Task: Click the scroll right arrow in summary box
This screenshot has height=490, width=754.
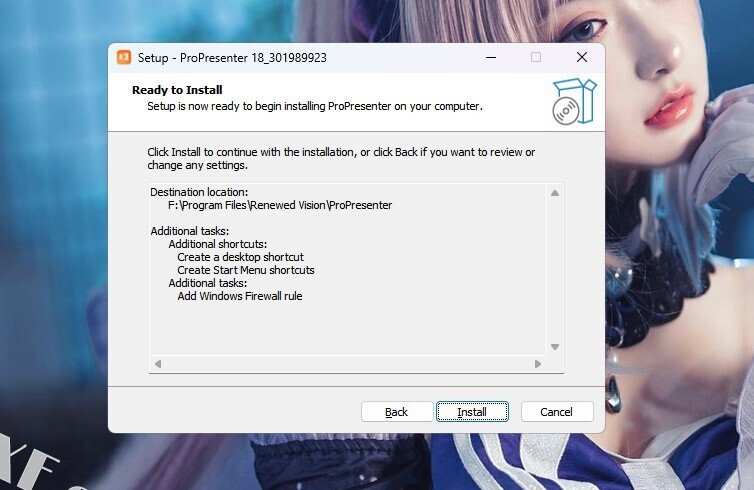Action: (x=538, y=364)
